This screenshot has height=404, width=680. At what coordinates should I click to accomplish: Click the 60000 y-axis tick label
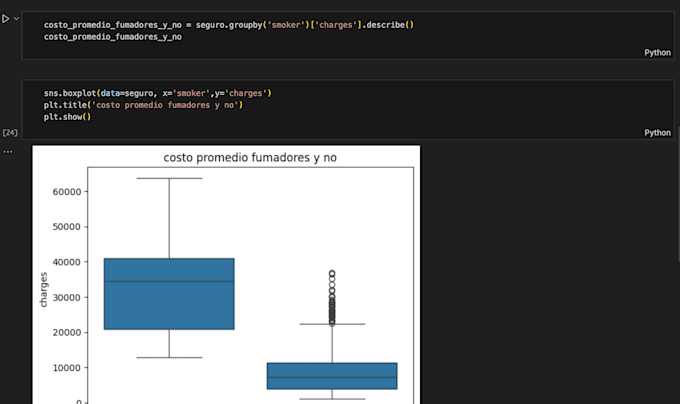coord(67,192)
